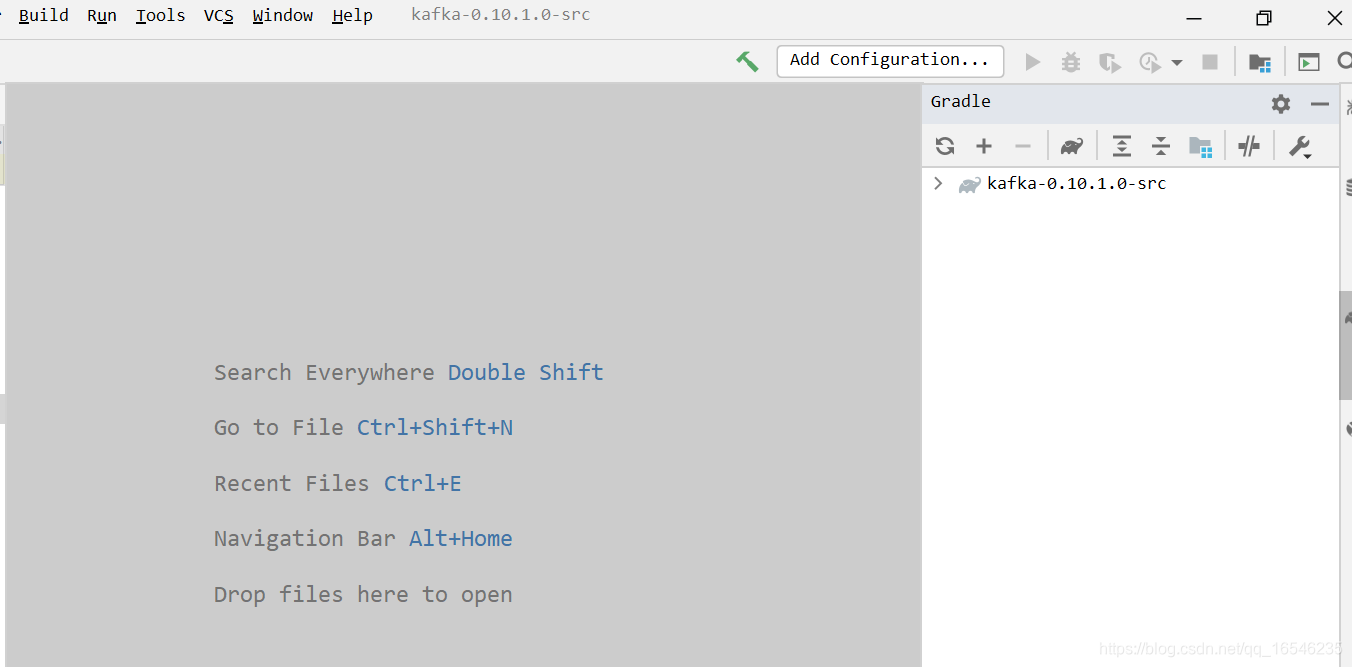This screenshot has height=667, width=1352.
Task: Open the Build menu
Action: click(x=44, y=15)
